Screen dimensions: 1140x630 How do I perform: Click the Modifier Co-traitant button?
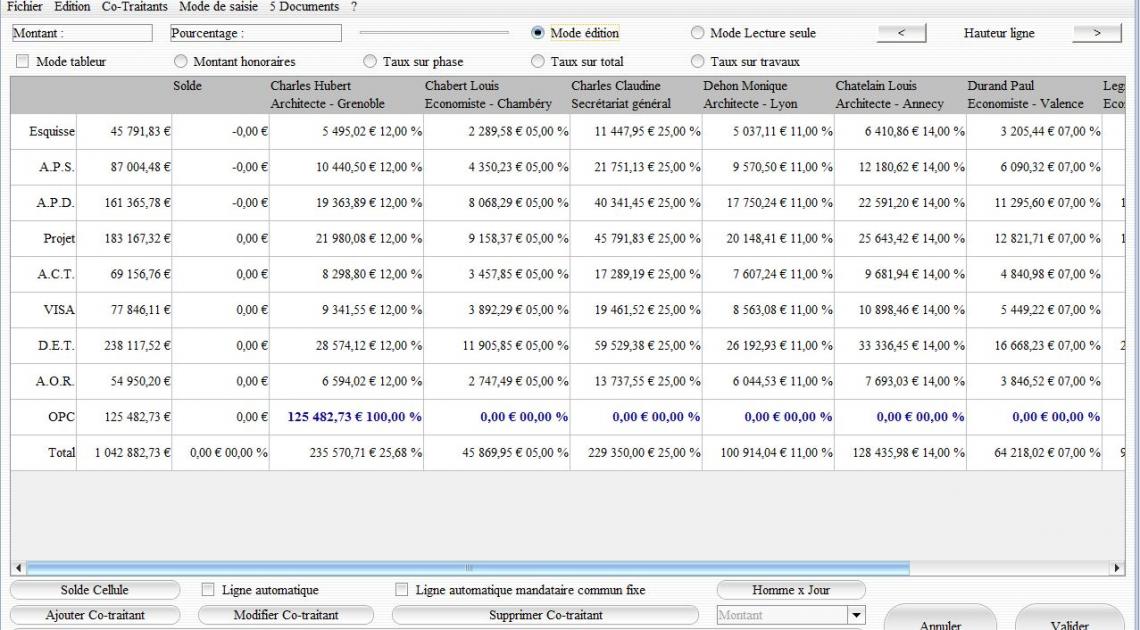pos(286,615)
